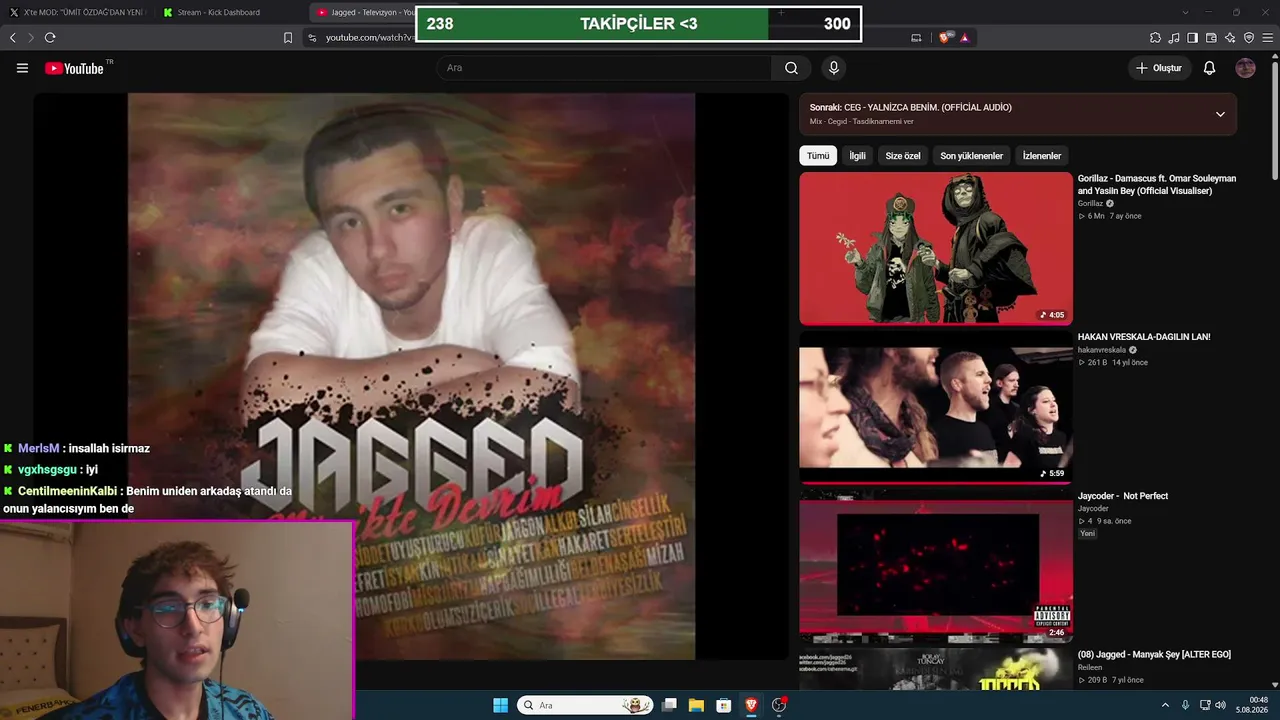
Task: Open the Hakan Vreskala video thumbnail
Action: point(936,408)
